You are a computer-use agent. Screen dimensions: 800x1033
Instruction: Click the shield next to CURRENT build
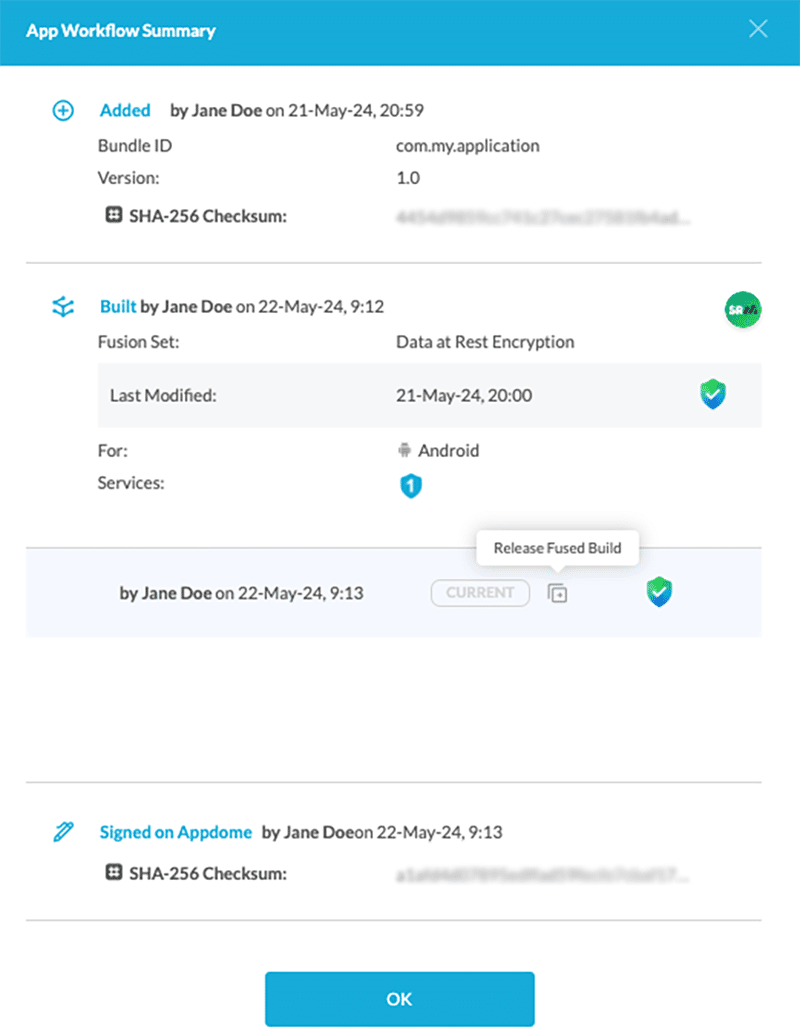coord(659,593)
